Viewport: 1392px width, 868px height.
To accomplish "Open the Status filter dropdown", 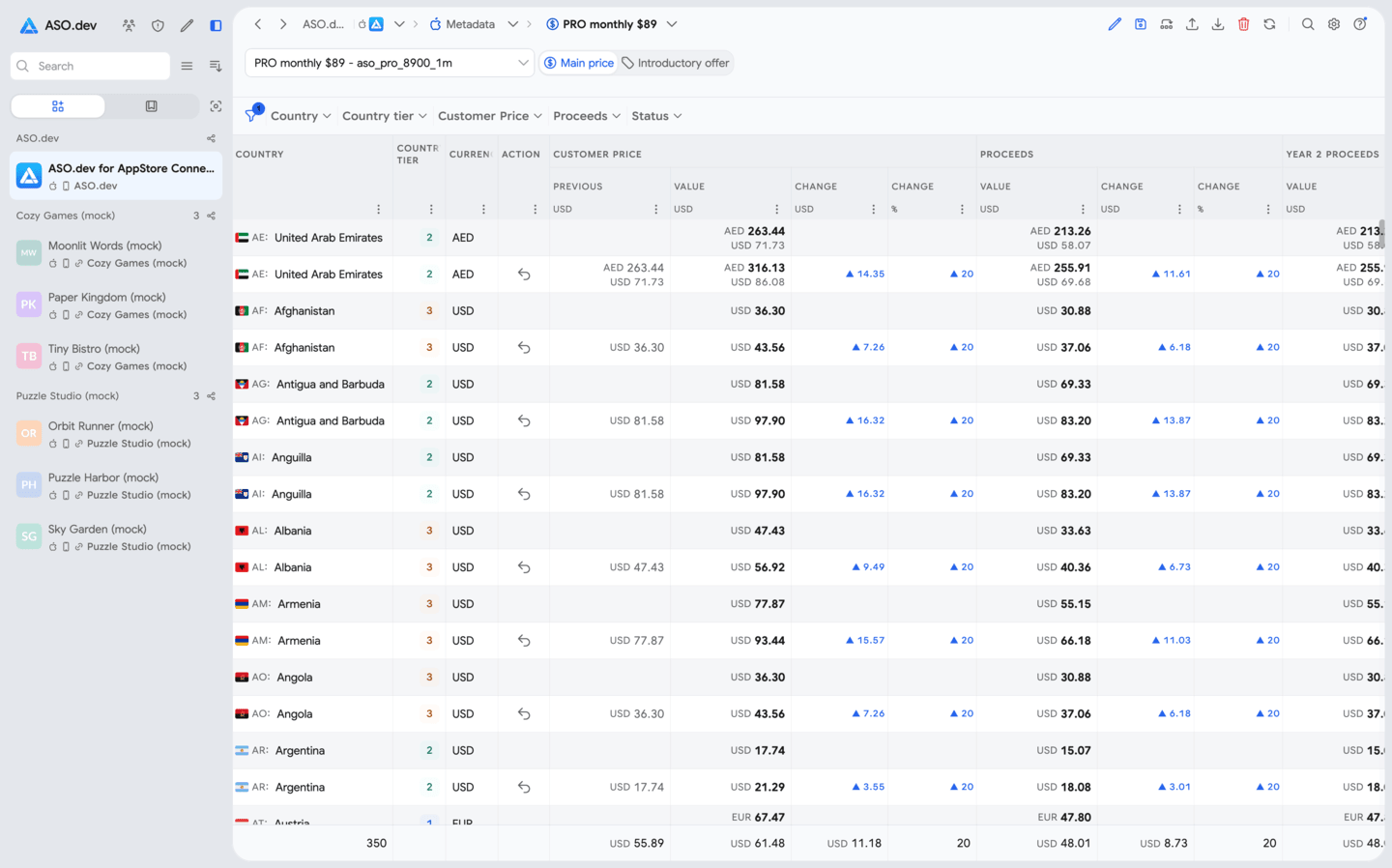I will pos(656,116).
